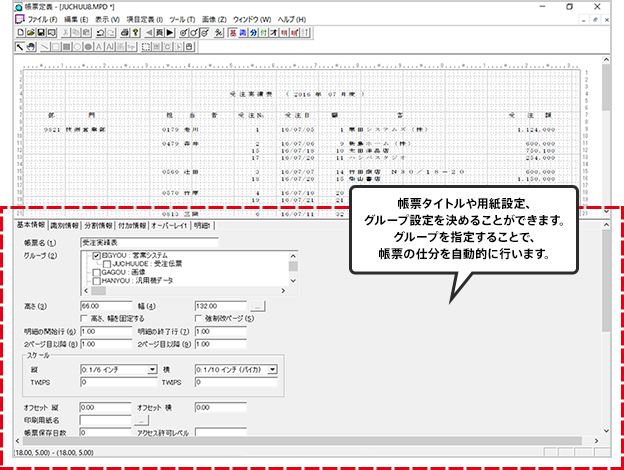624x470 pixels.
Task: Enable 高さ、幅を固定する checkbox
Action: coord(83,317)
